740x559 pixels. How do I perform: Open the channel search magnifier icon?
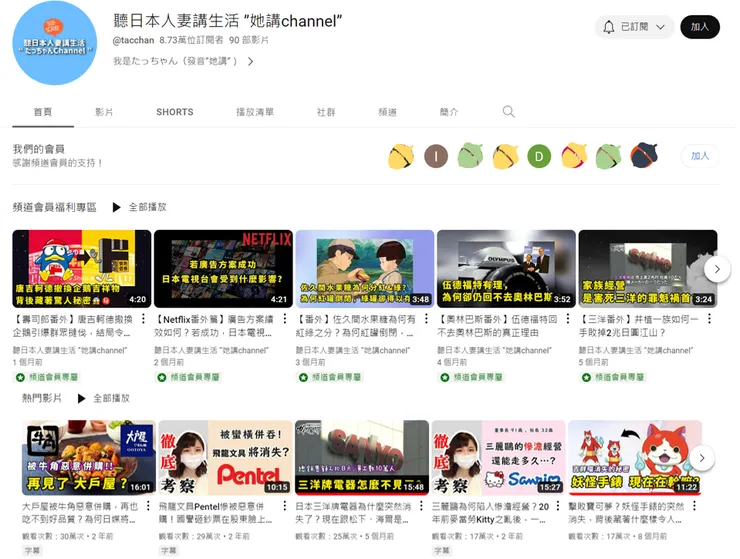point(508,112)
